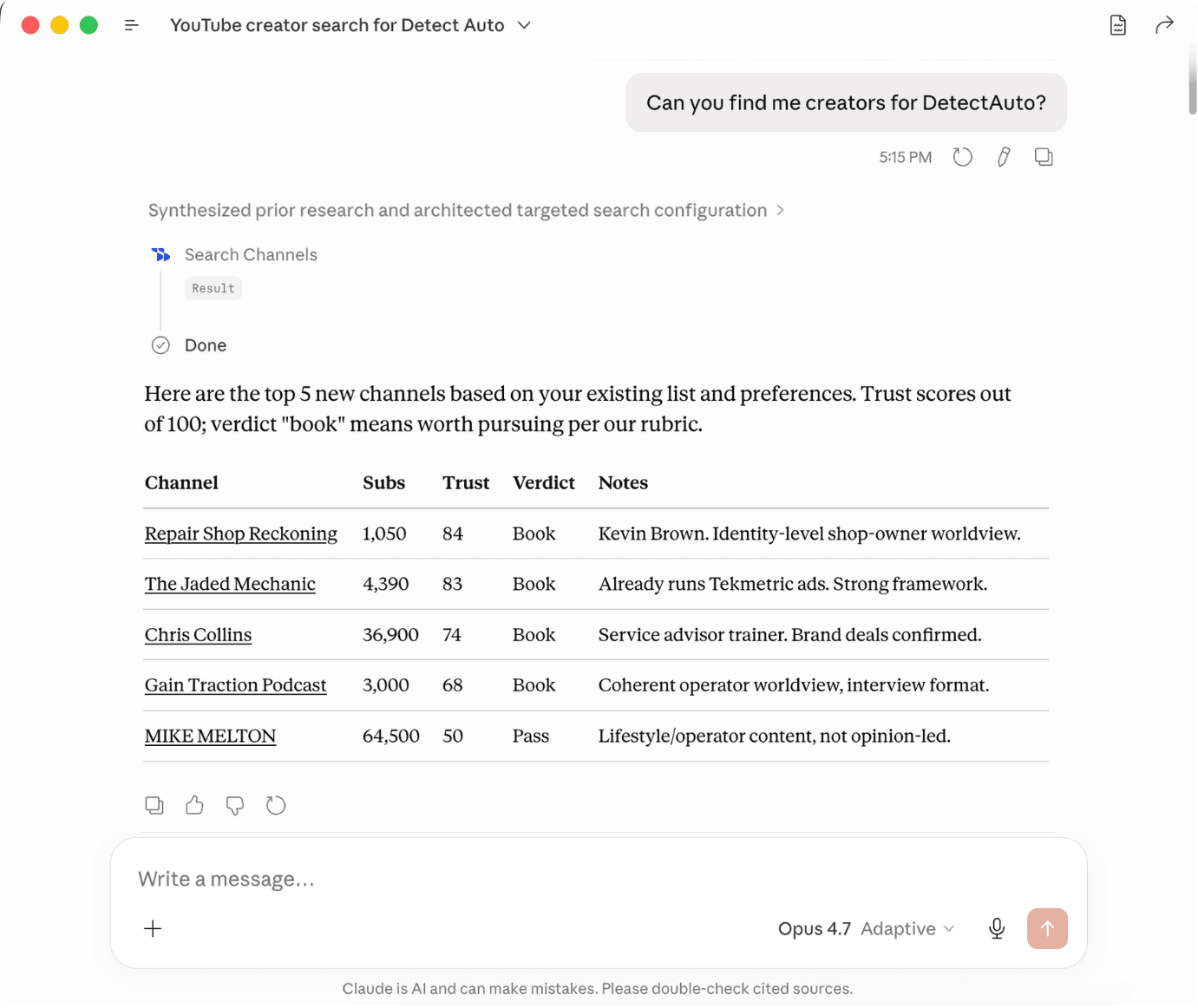Image resolution: width=1198 pixels, height=1008 pixels.
Task: Click the 36,900 subscriber count cell
Action: 390,635
